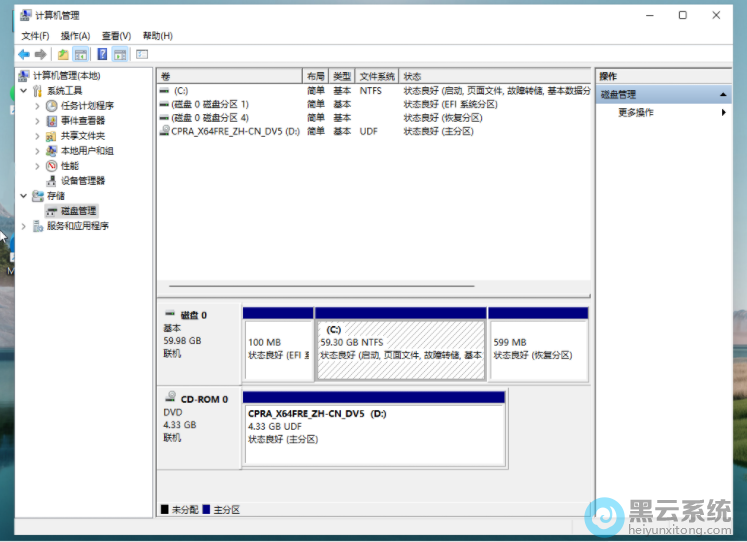Click the up one level folder icon
747x542 pixels.
pos(63,54)
